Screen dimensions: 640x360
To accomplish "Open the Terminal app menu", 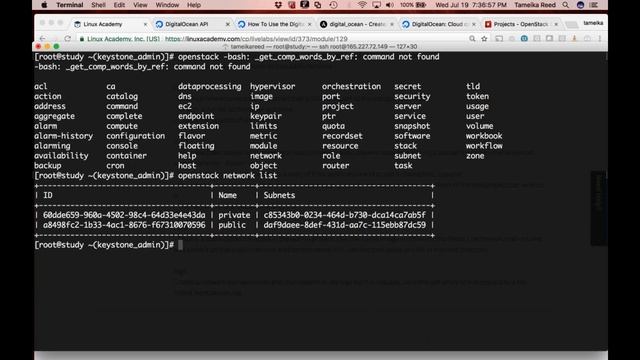I will 69,5.
